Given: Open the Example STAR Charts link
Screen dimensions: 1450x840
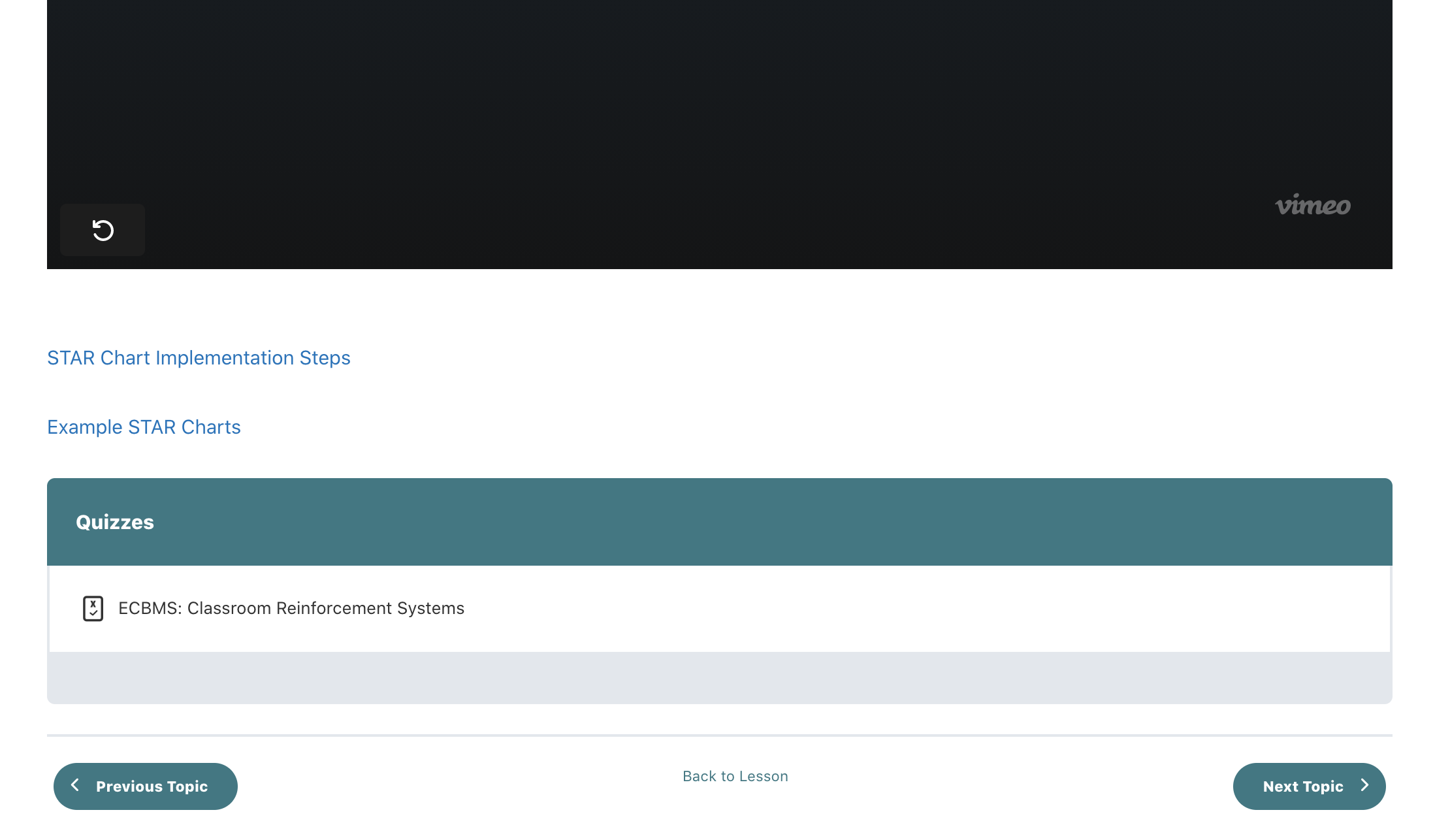Looking at the screenshot, I should click(144, 427).
